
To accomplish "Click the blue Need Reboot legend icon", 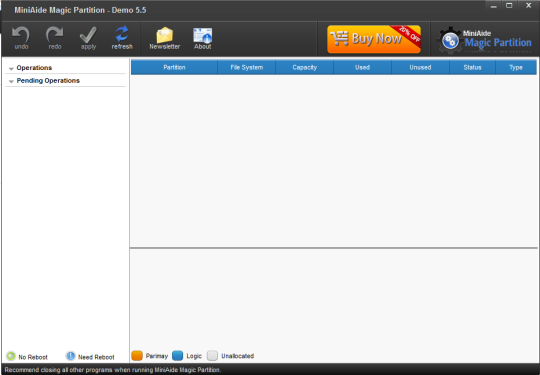I will tap(71, 356).
